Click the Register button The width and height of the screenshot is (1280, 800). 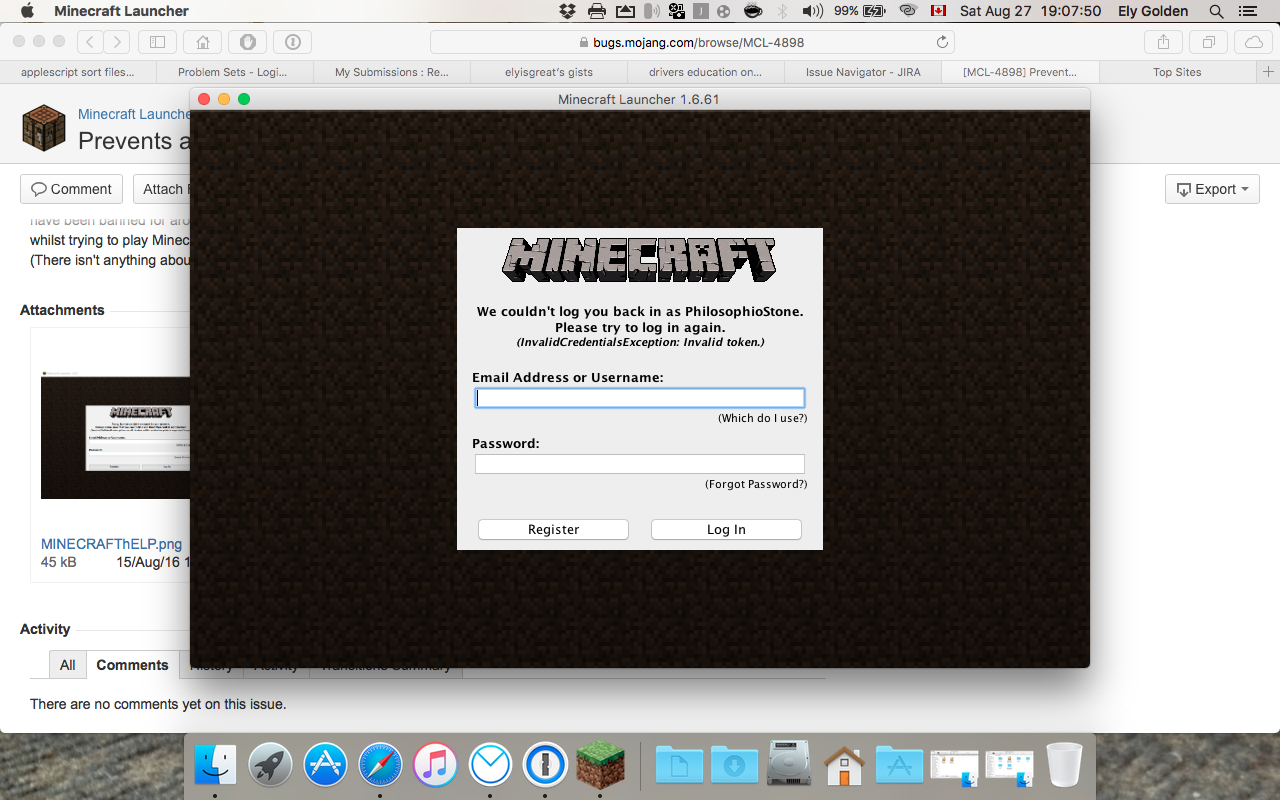coord(553,529)
